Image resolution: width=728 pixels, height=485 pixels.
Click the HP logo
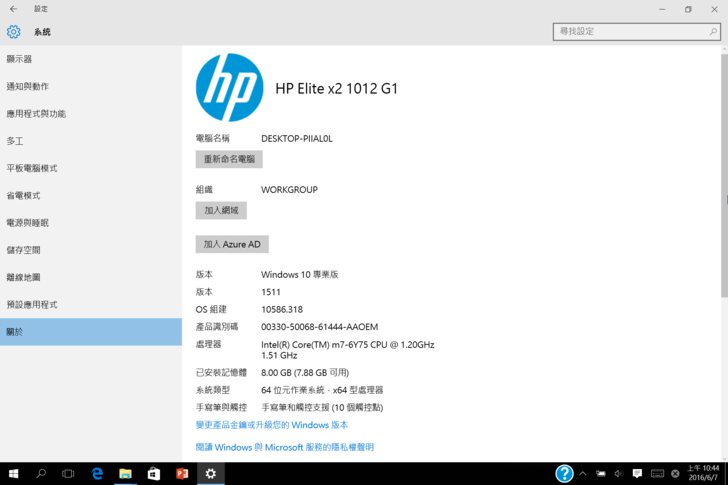click(229, 88)
